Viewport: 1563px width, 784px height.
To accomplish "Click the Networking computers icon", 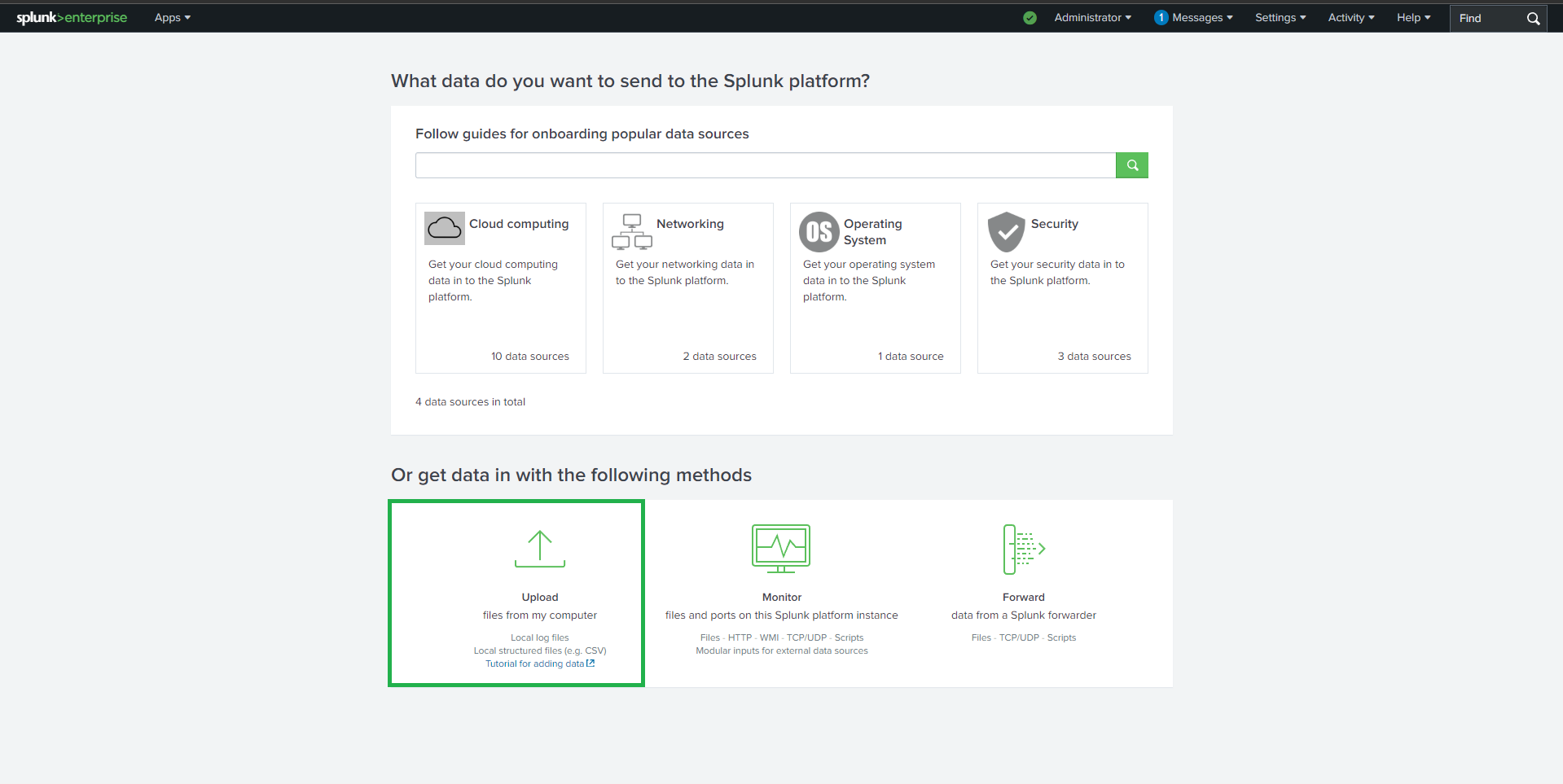I will tap(632, 231).
